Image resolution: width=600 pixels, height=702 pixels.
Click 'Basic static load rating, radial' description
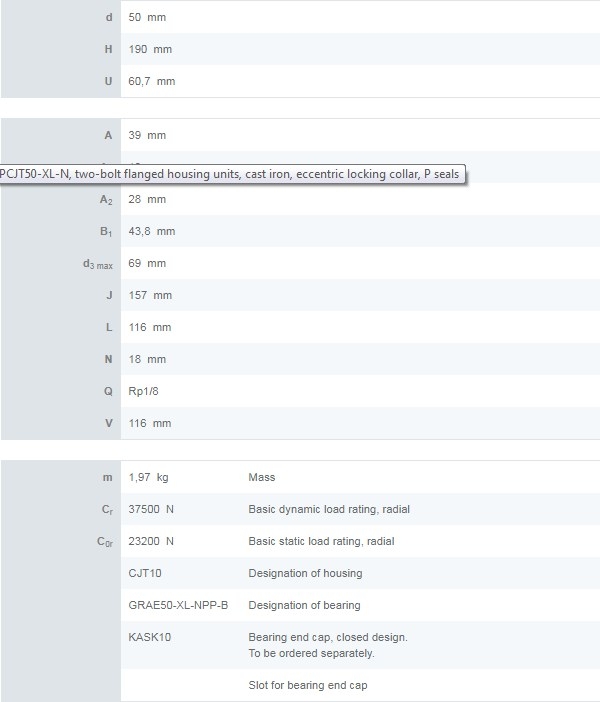(321, 541)
